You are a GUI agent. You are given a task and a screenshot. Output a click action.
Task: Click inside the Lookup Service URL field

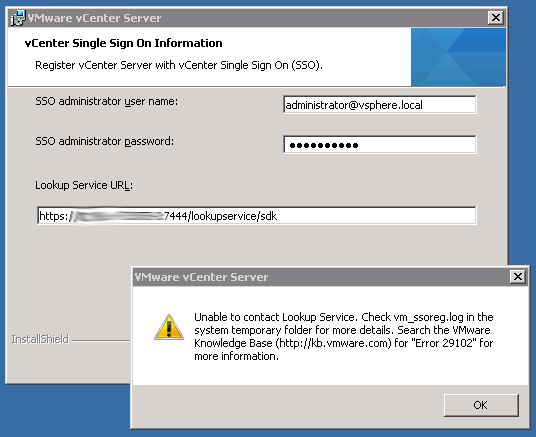256,216
